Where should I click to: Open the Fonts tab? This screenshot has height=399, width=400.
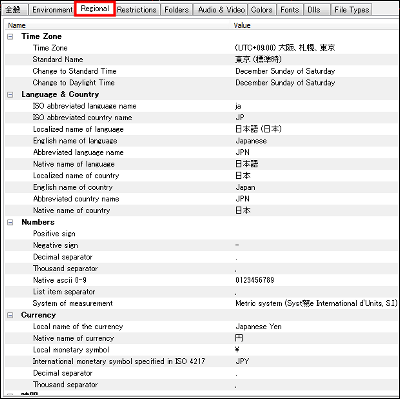click(x=290, y=10)
